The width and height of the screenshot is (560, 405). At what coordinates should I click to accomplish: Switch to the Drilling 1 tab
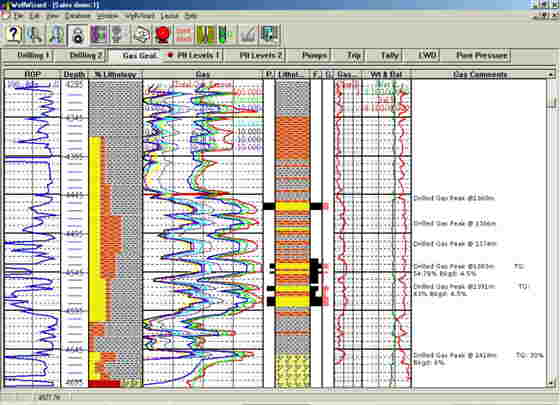pyautogui.click(x=33, y=55)
